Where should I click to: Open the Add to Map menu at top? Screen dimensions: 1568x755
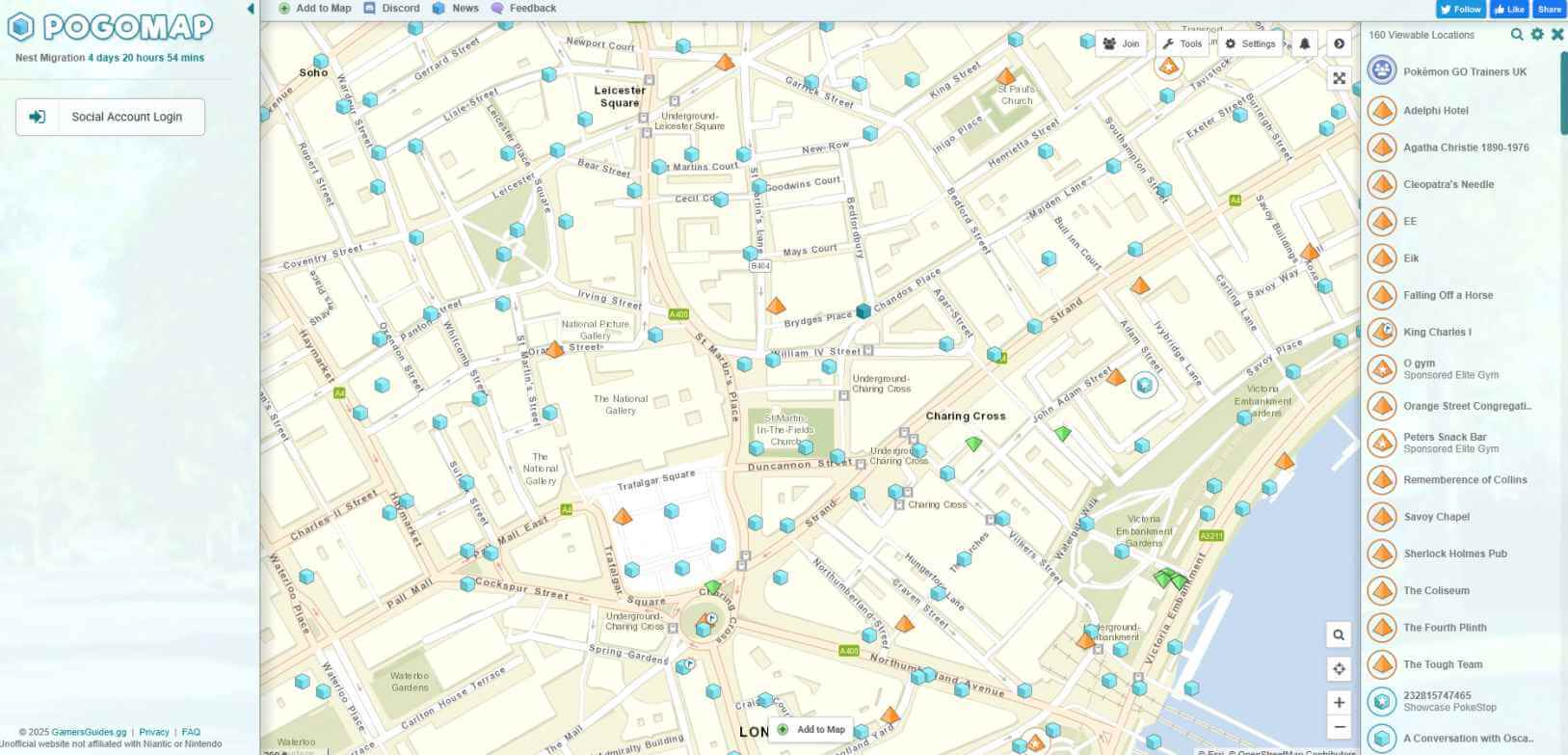point(315,8)
